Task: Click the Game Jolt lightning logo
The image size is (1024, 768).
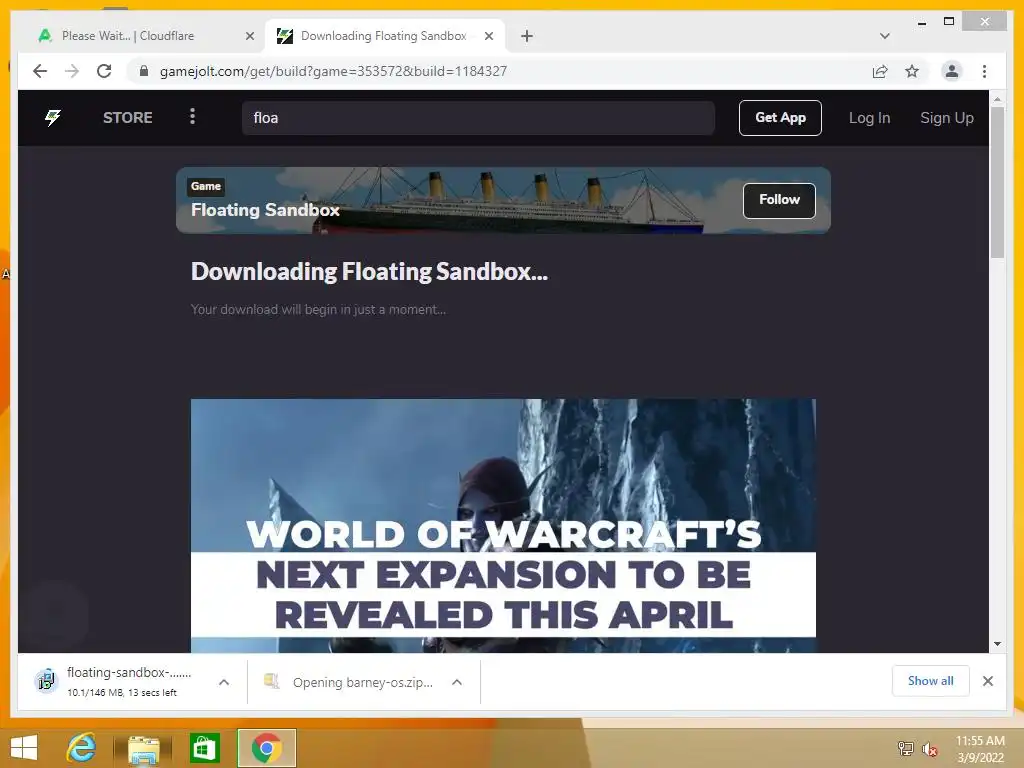Action: pyautogui.click(x=53, y=118)
